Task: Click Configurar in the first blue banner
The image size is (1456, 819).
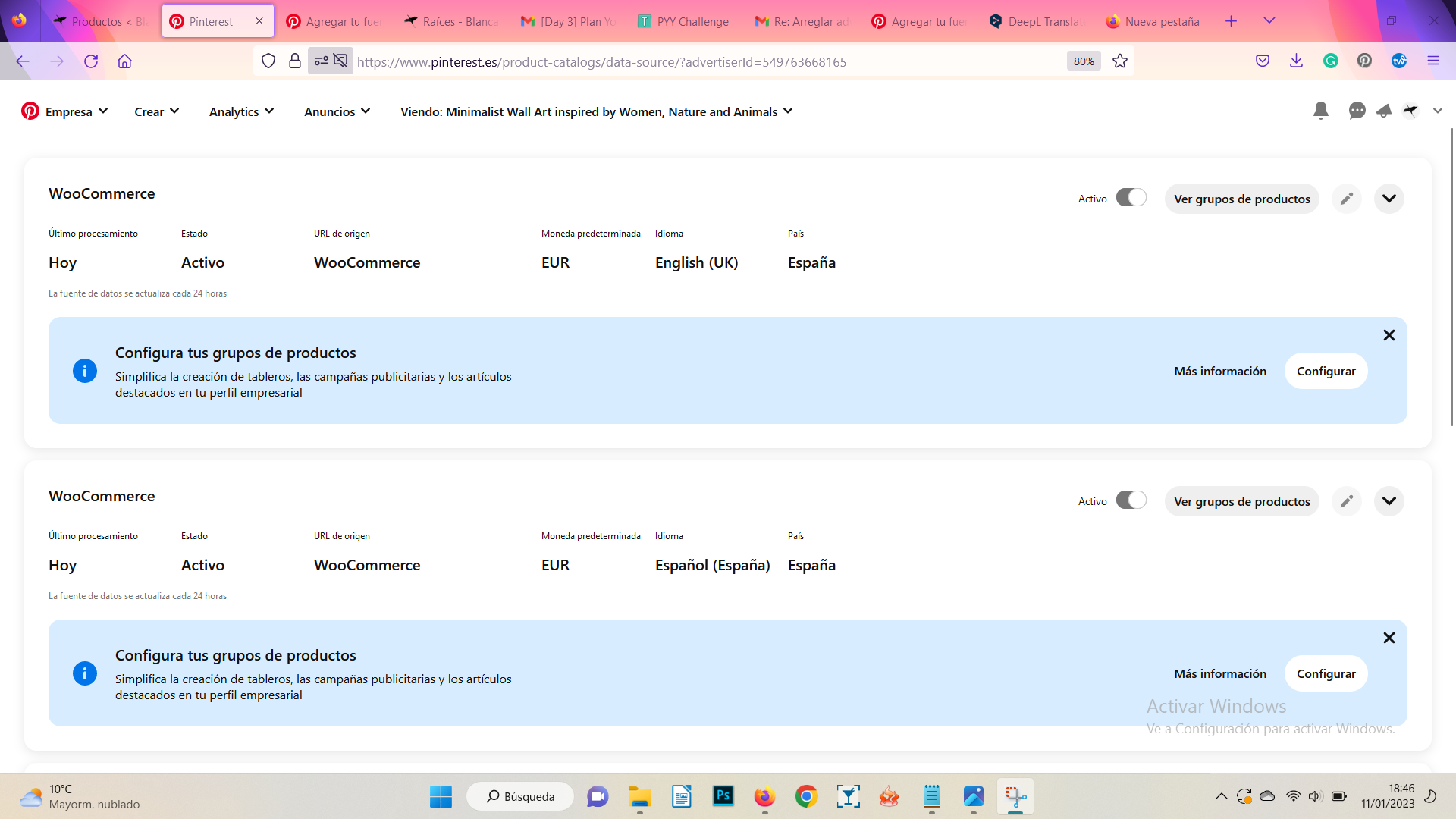Action: click(x=1326, y=371)
